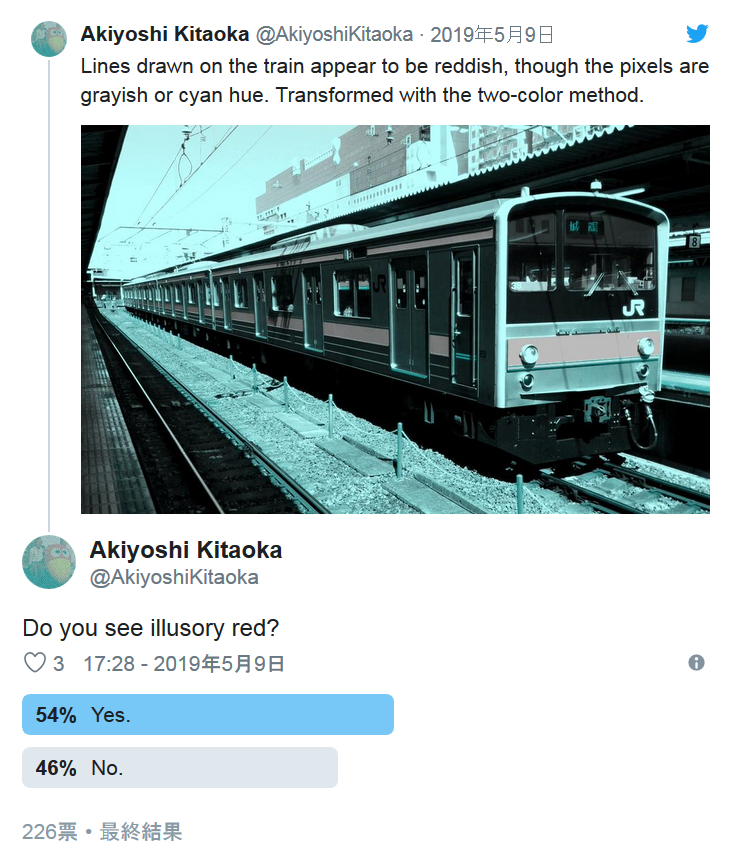Click the 46% No poll result bar
The image size is (733, 866).
click(x=180, y=767)
